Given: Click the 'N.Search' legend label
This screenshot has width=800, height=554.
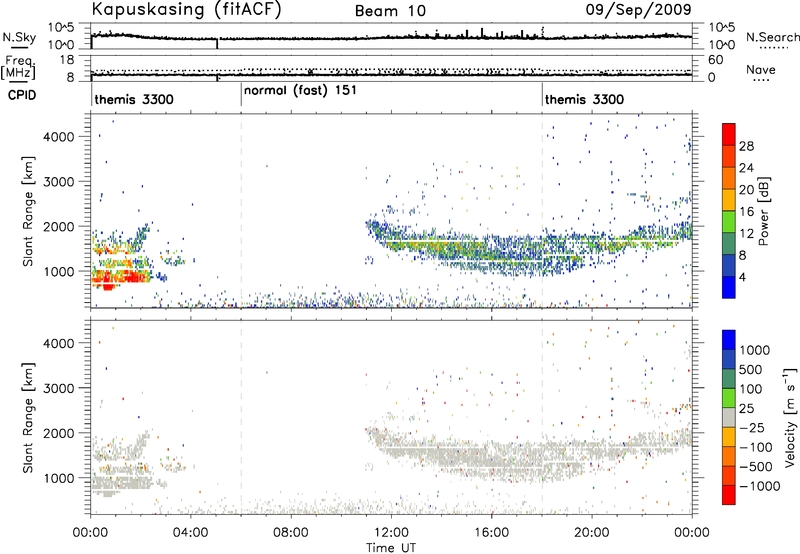Looking at the screenshot, I should tap(773, 37).
